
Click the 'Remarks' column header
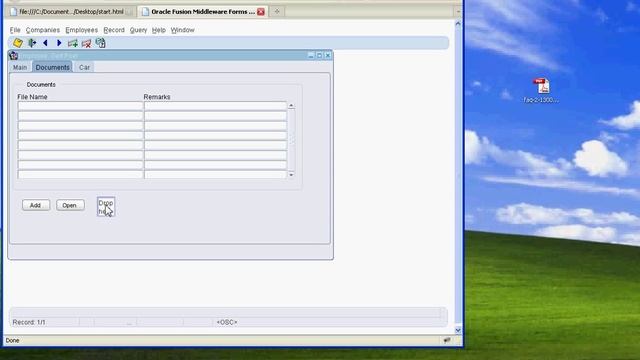click(157, 97)
